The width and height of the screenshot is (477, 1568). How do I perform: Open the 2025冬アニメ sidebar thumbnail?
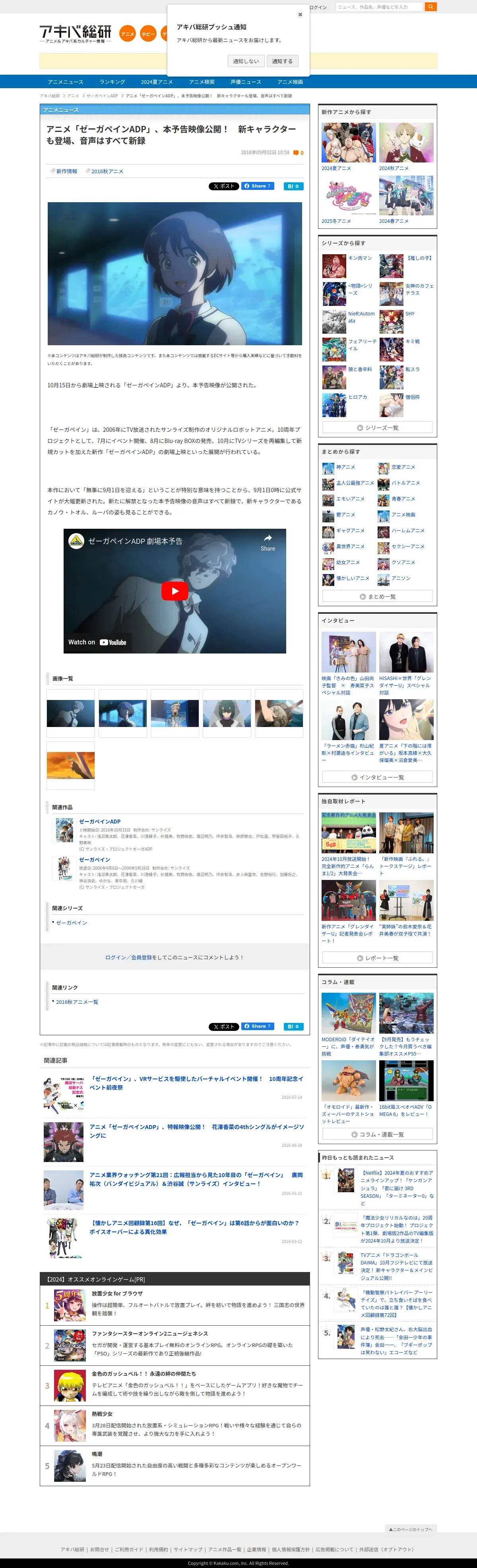tap(349, 195)
